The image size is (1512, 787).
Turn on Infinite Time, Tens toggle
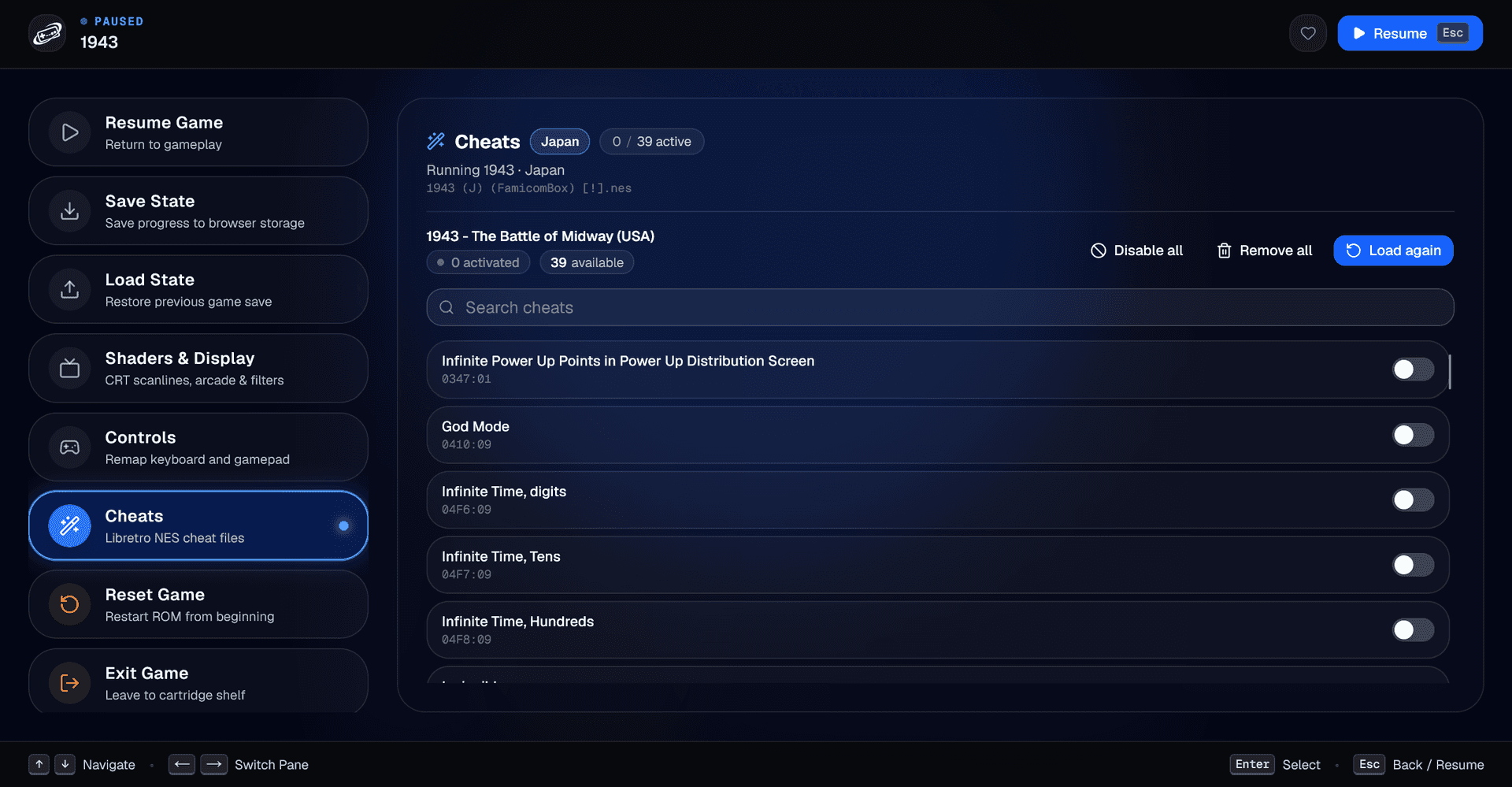click(x=1413, y=565)
